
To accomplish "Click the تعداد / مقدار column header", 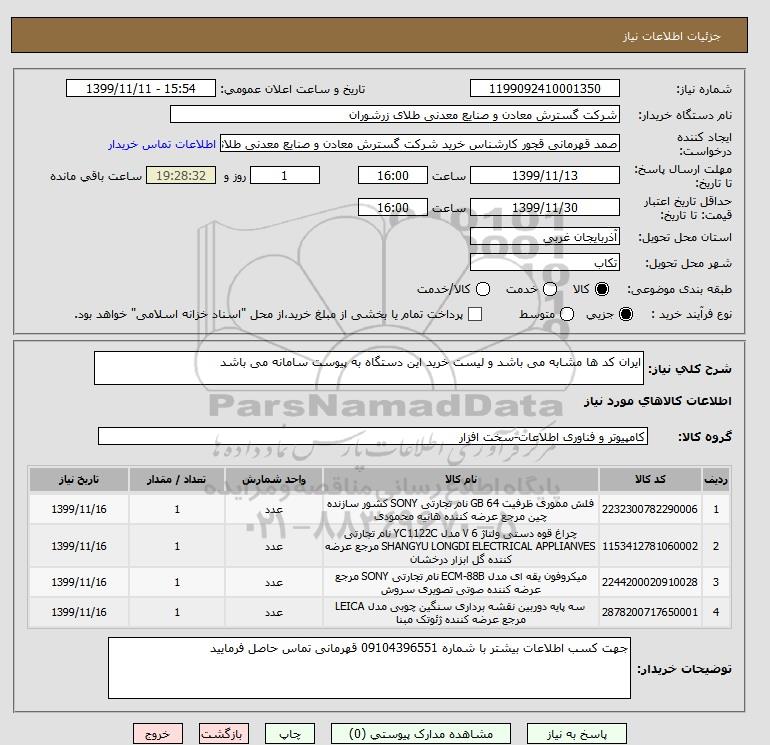I will pyautogui.click(x=177, y=479).
